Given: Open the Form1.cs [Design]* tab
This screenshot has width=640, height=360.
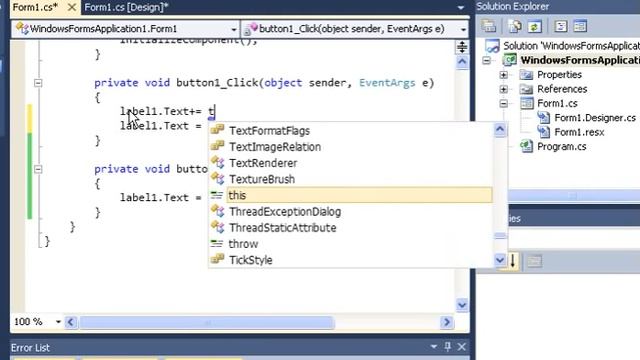Looking at the screenshot, I should coord(126,7).
